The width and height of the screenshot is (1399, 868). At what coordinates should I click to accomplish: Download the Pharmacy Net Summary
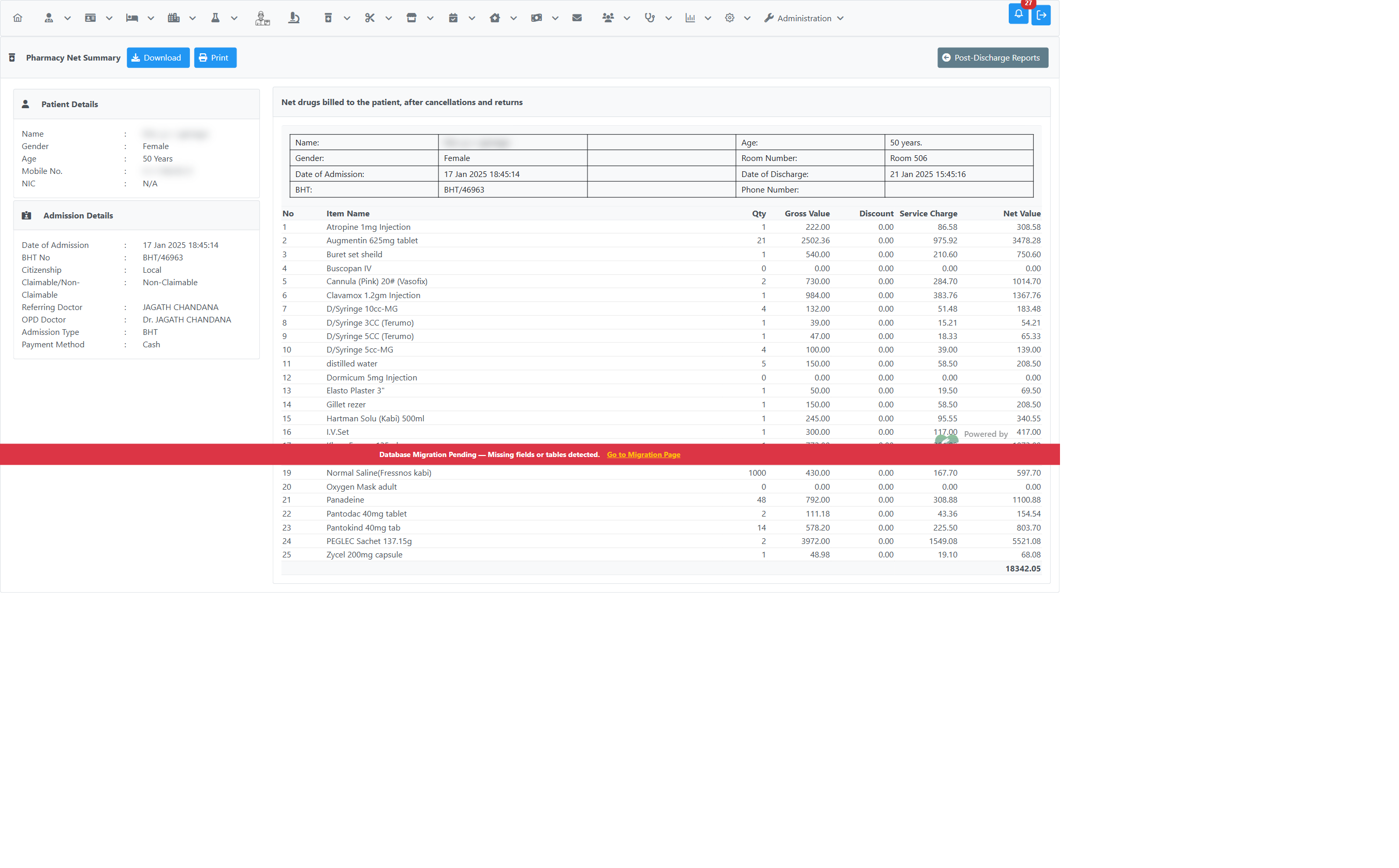[x=158, y=57]
